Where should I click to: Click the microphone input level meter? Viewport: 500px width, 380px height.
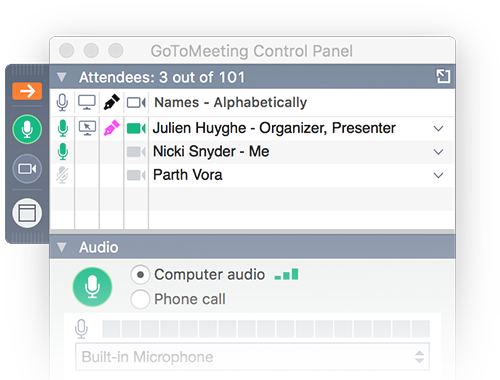click(x=266, y=329)
